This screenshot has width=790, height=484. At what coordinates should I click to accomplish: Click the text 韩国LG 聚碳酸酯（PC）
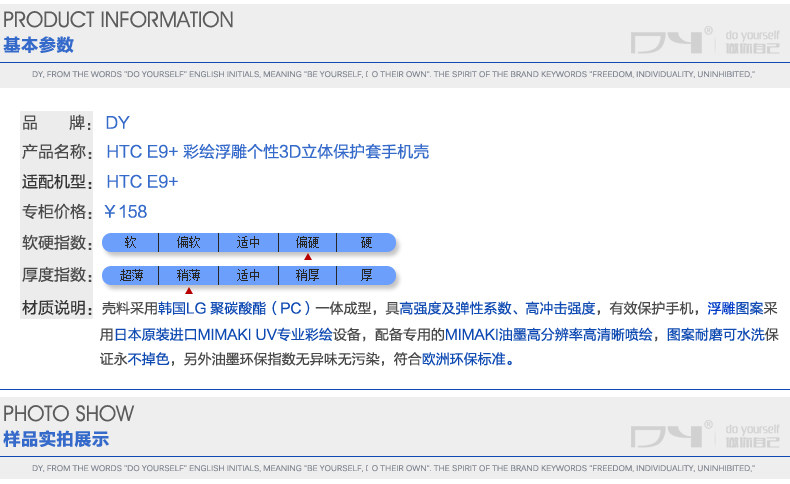(236, 308)
